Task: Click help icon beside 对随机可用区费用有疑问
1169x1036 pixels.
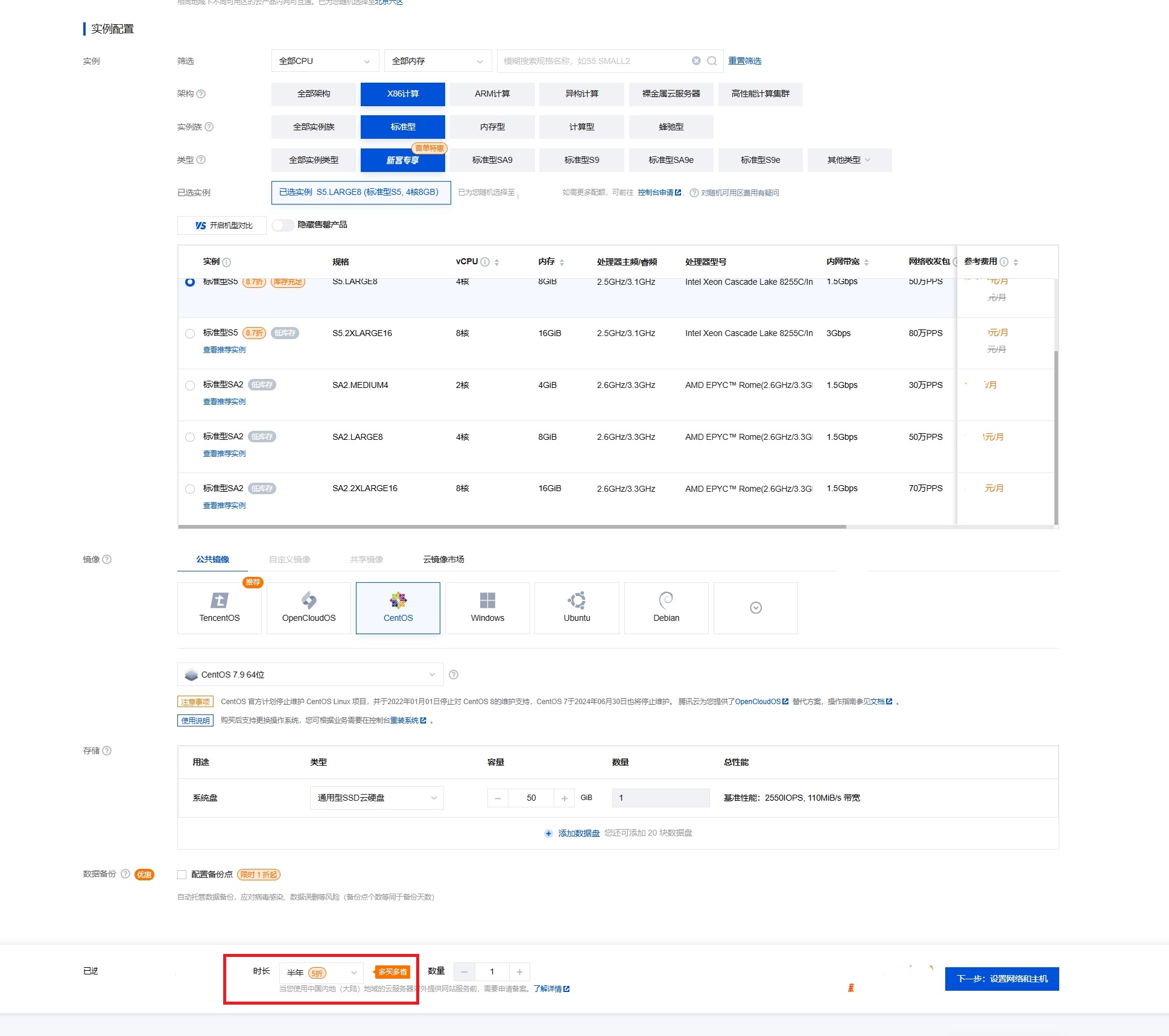Action: click(694, 193)
